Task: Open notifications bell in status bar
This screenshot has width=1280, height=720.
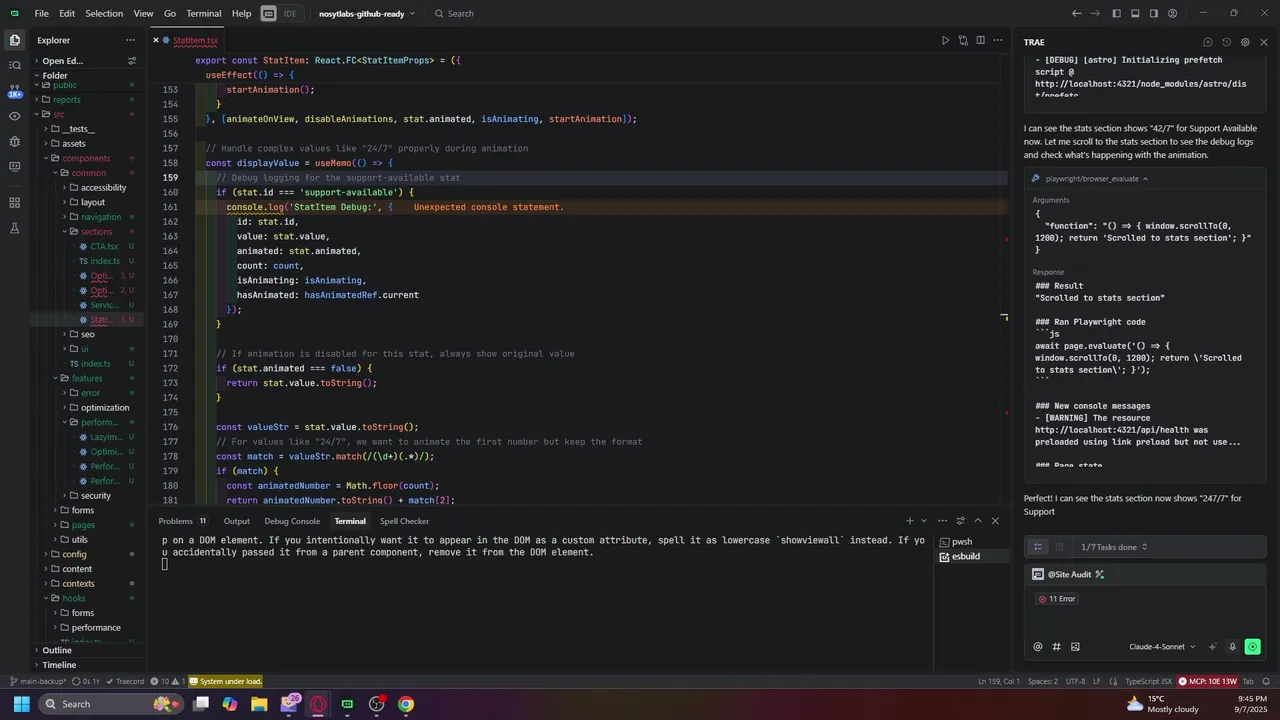Action: [x=1267, y=681]
